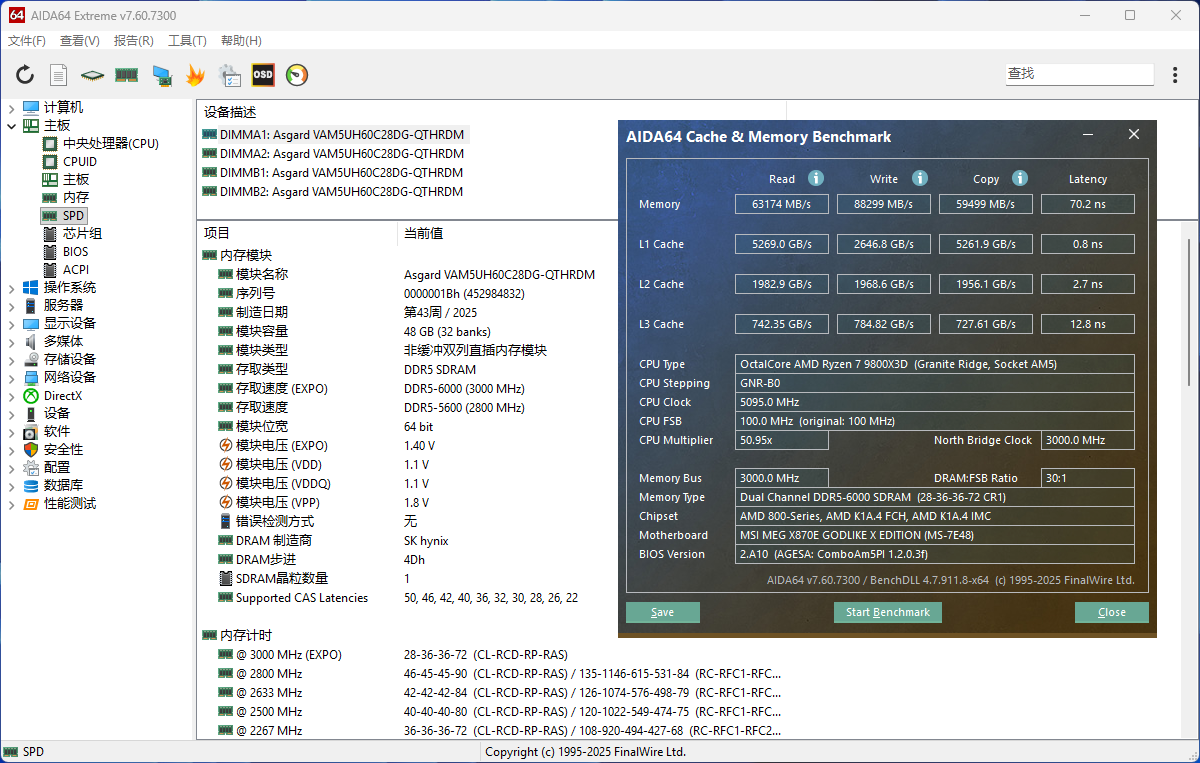The height and width of the screenshot is (763, 1200).
Task: Click the CPU chip toolbar icon
Action: coord(93,75)
